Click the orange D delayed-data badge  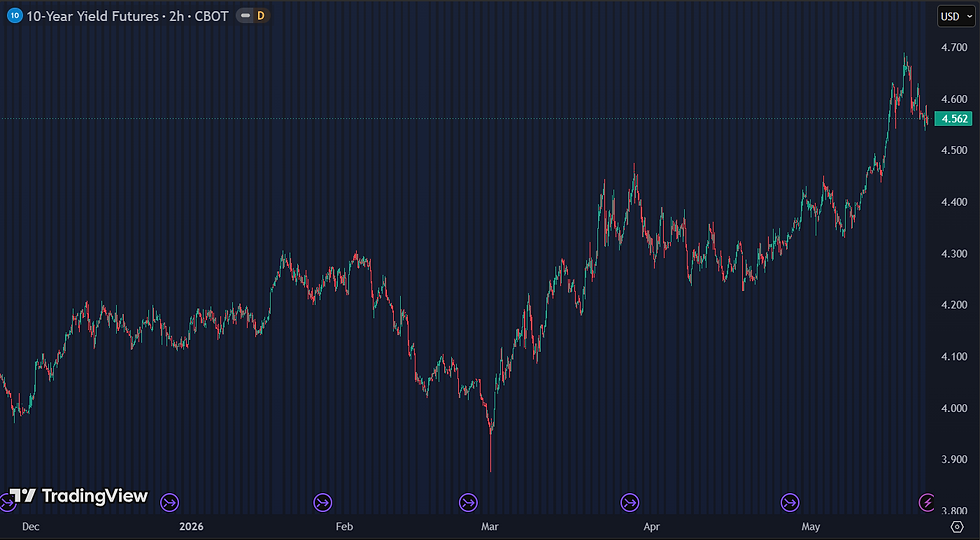(x=261, y=16)
